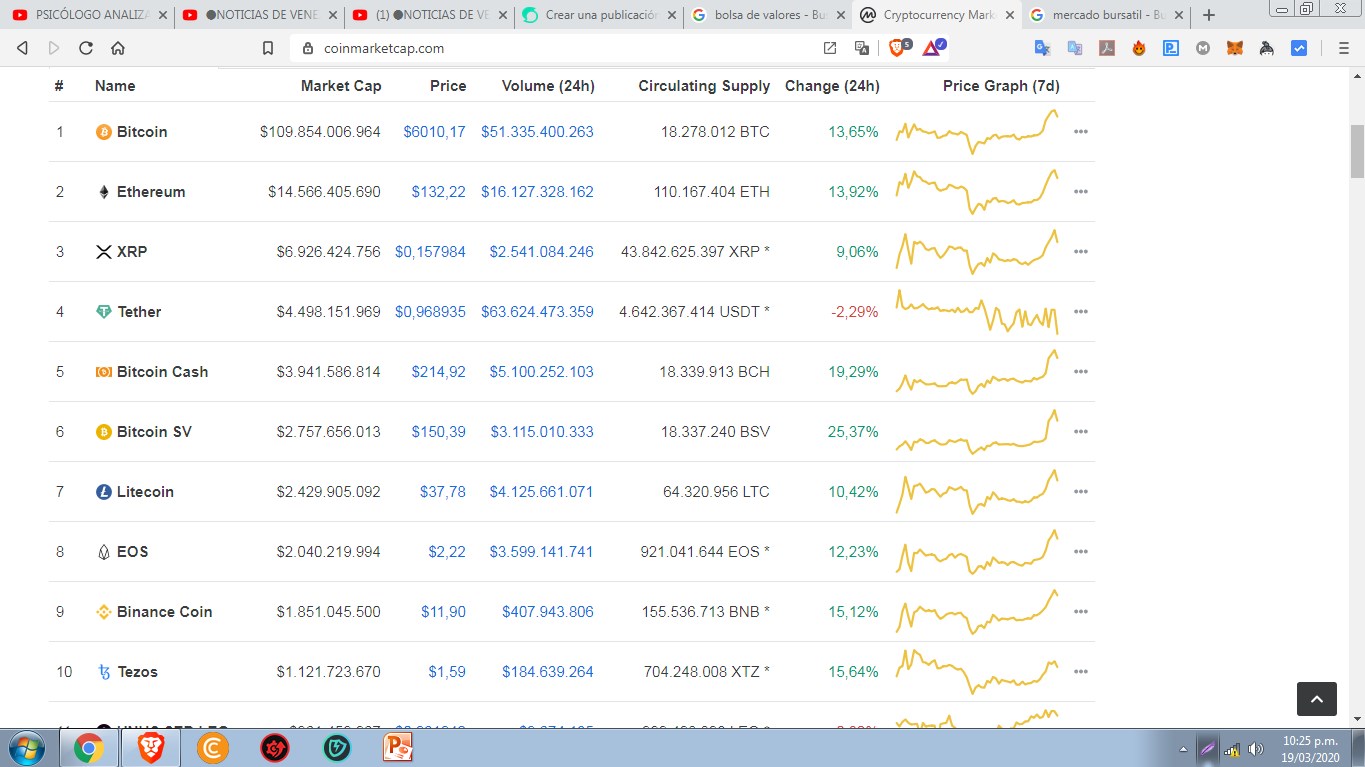Reload the page with the refresh icon

click(x=86, y=48)
